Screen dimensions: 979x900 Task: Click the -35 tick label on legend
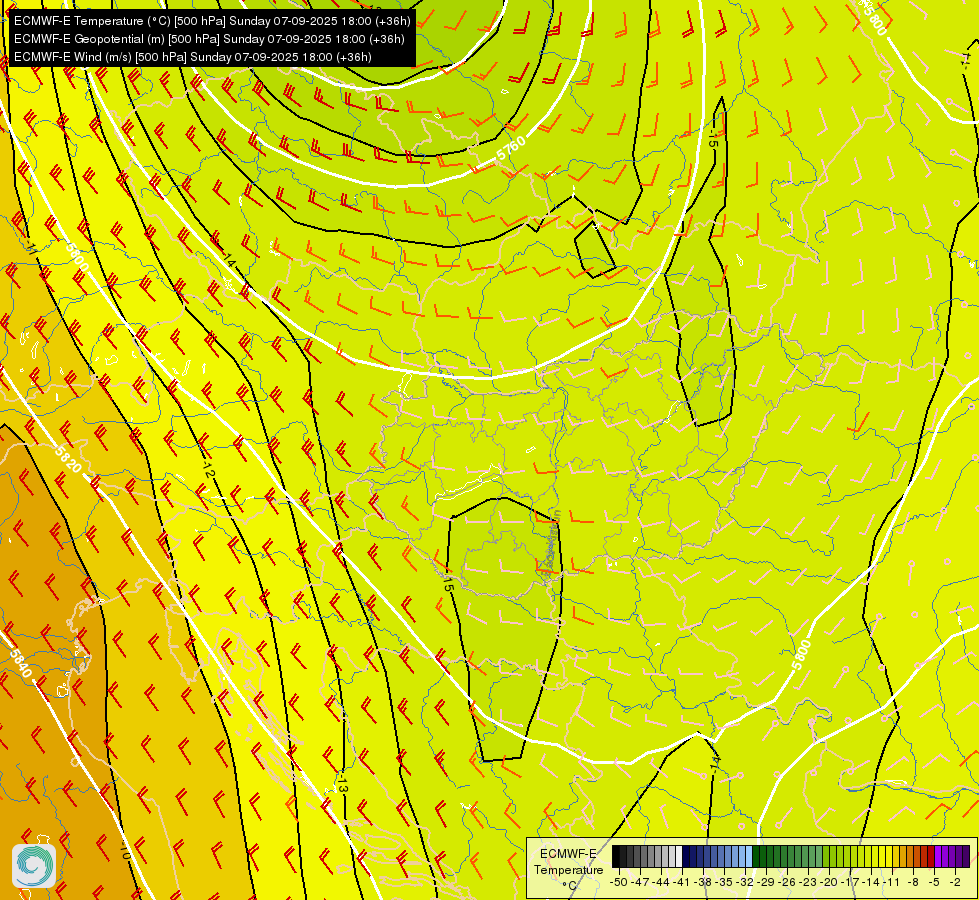pos(724,883)
